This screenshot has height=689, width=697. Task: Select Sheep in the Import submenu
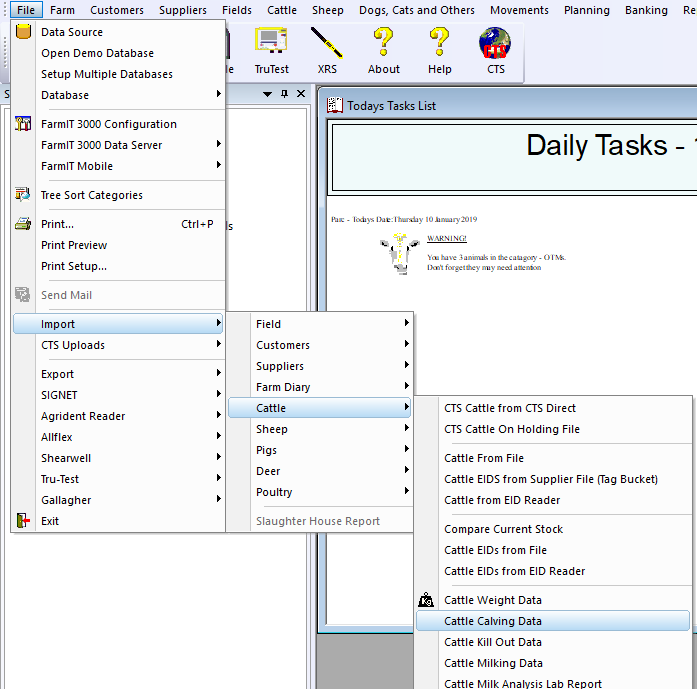tap(320, 429)
